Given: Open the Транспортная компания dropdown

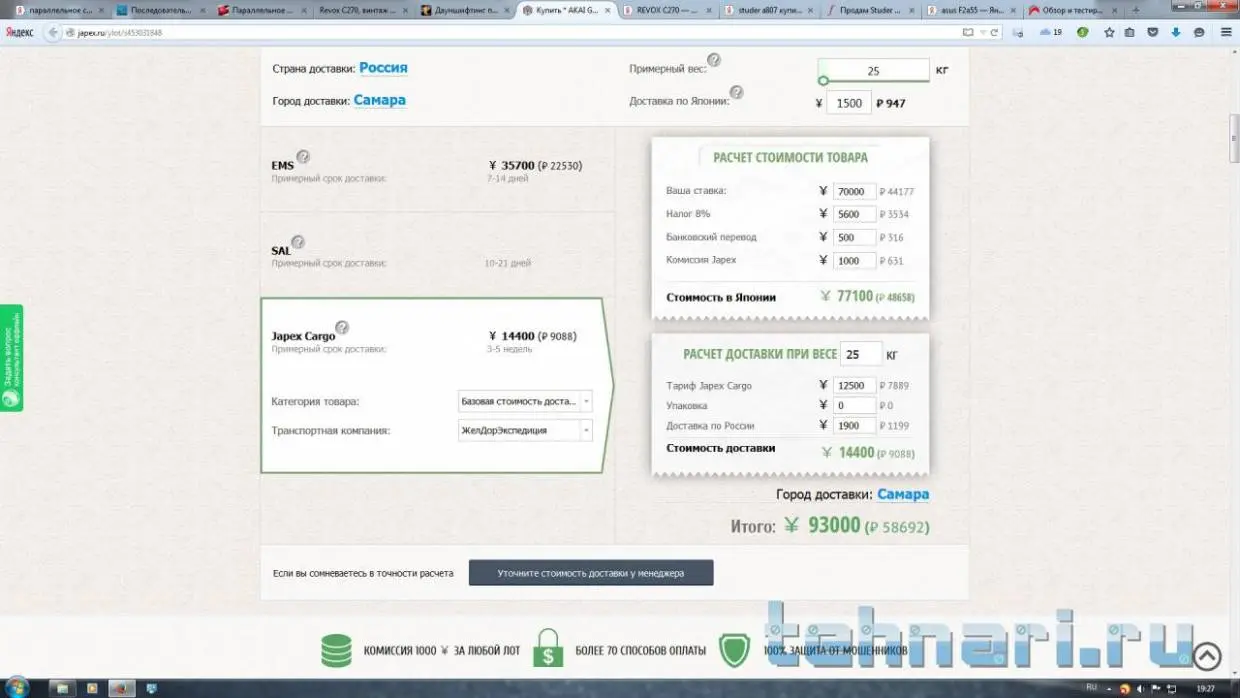Looking at the screenshot, I should click(x=525, y=430).
